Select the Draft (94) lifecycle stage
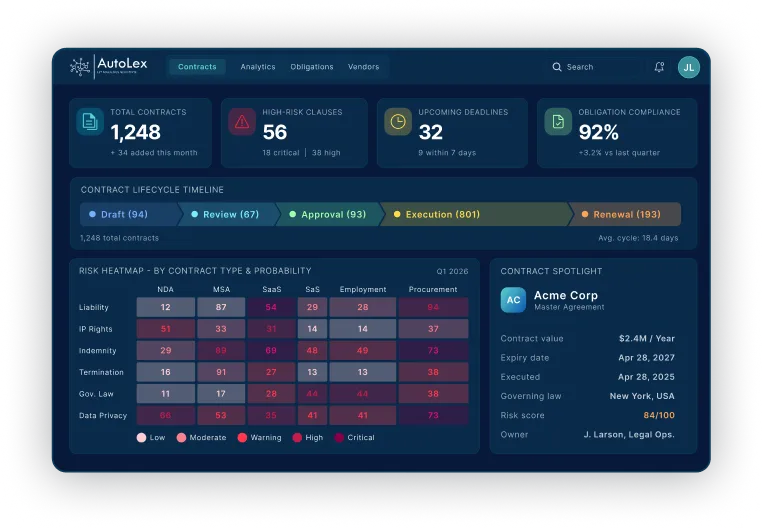763x529 pixels. 129,214
